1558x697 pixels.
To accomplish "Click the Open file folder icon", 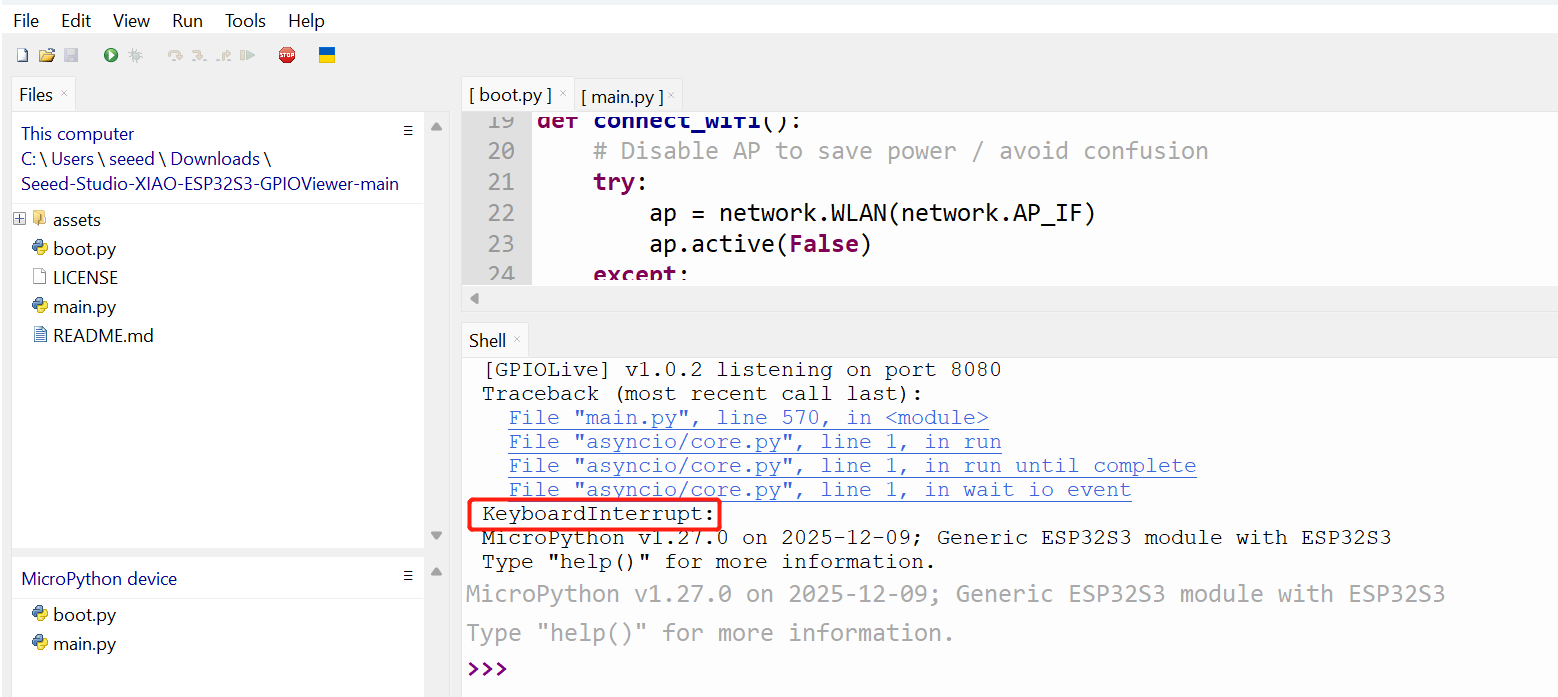I will click(46, 56).
